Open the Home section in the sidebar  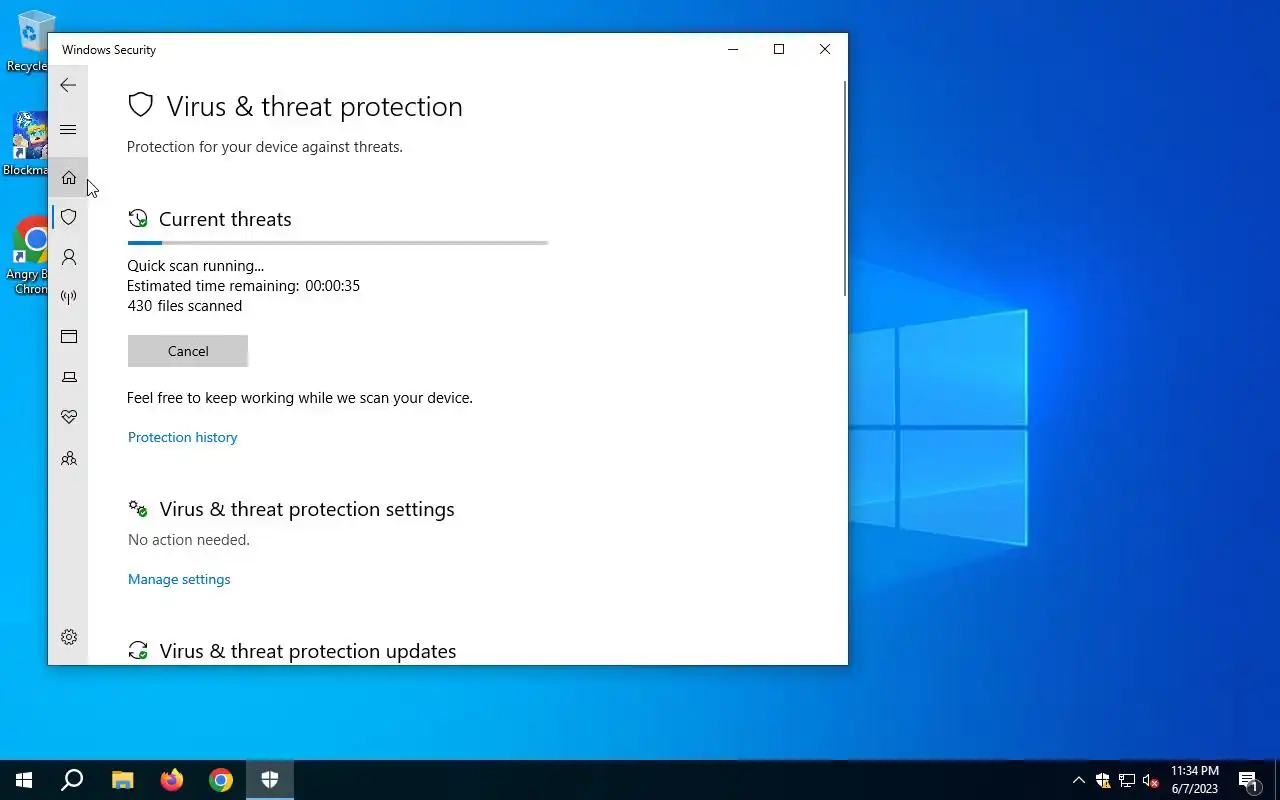click(68, 177)
